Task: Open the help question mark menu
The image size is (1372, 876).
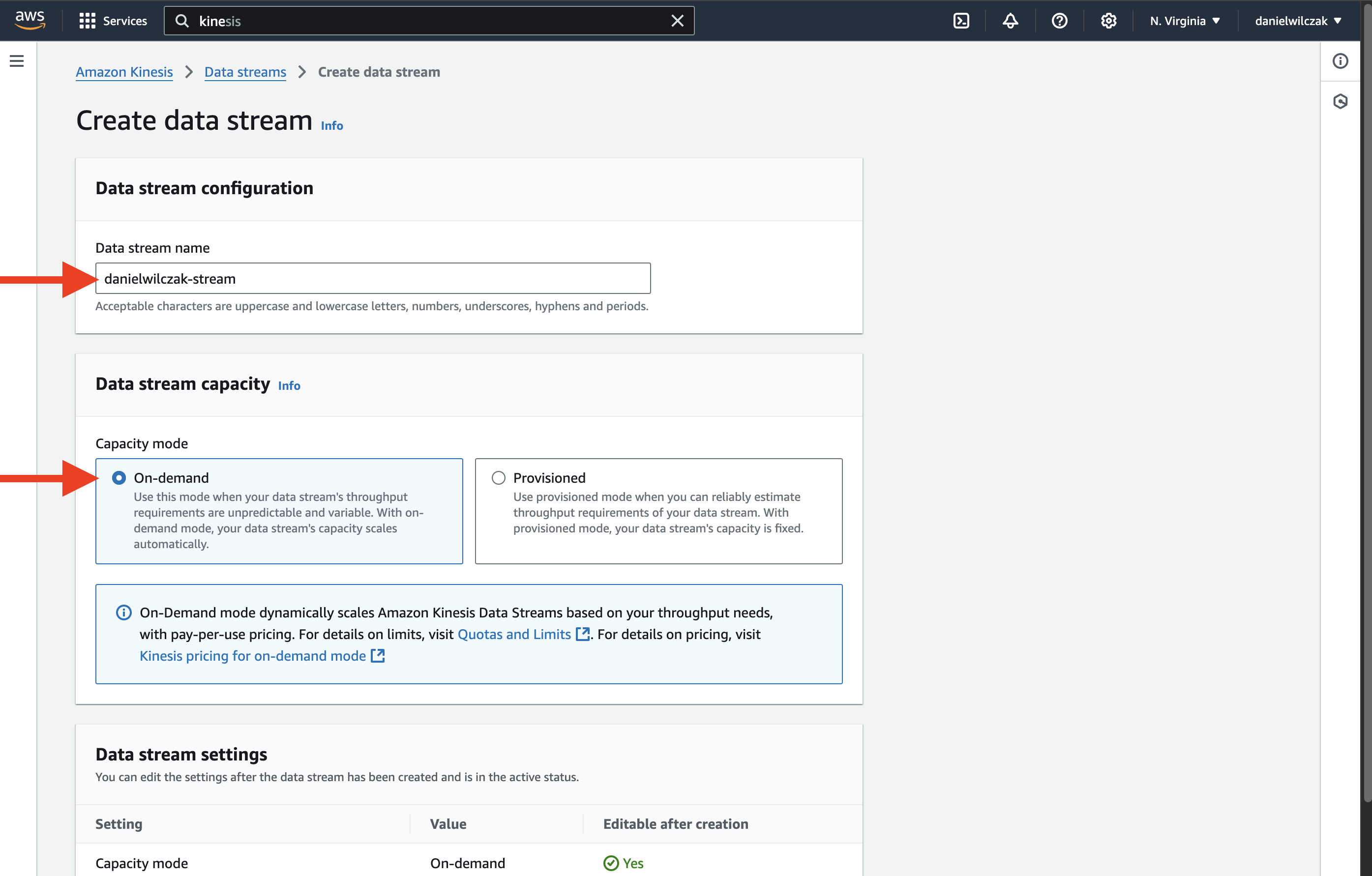Action: point(1059,21)
